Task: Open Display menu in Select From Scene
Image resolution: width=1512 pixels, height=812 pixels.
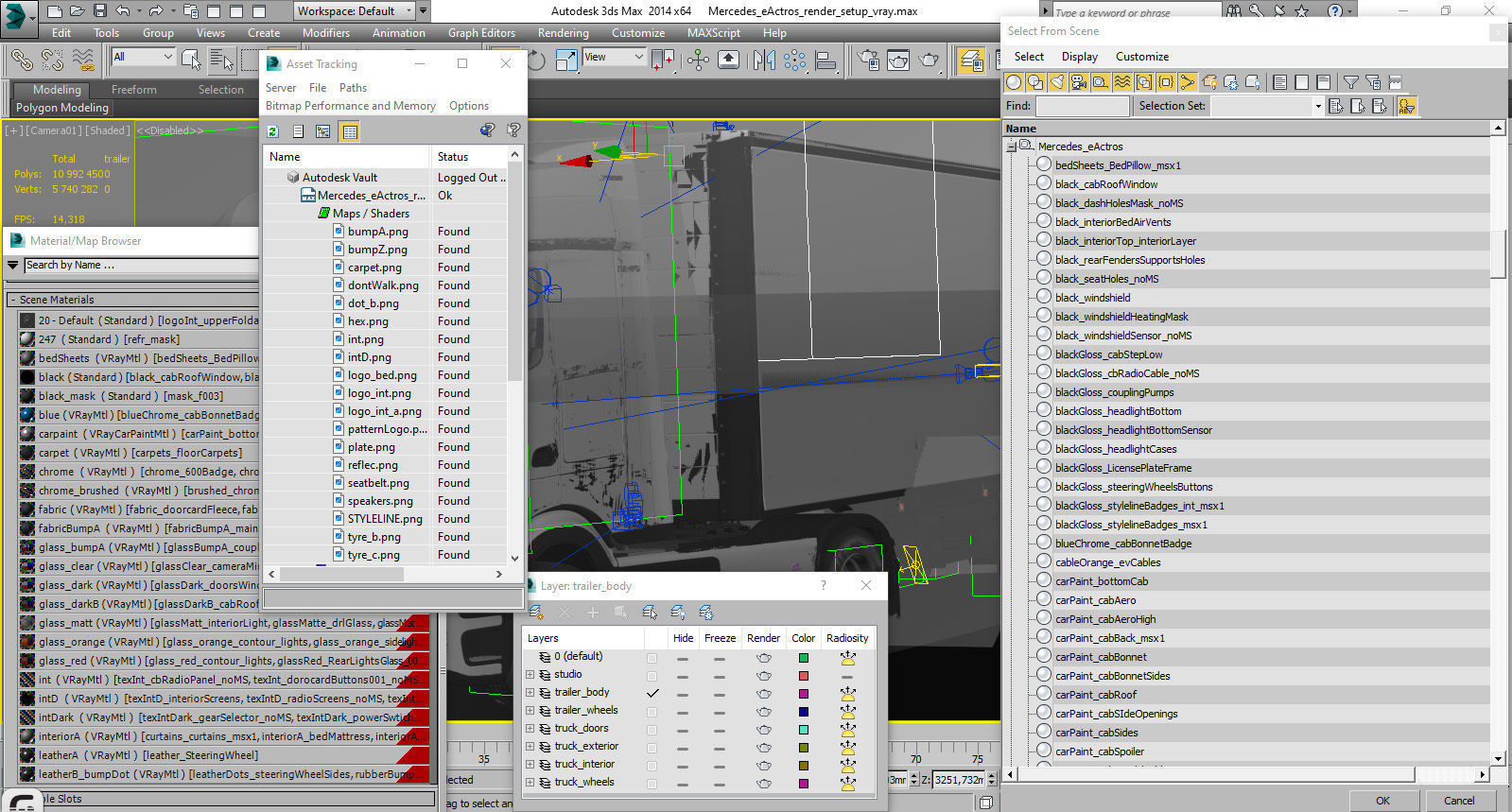Action: tap(1079, 57)
